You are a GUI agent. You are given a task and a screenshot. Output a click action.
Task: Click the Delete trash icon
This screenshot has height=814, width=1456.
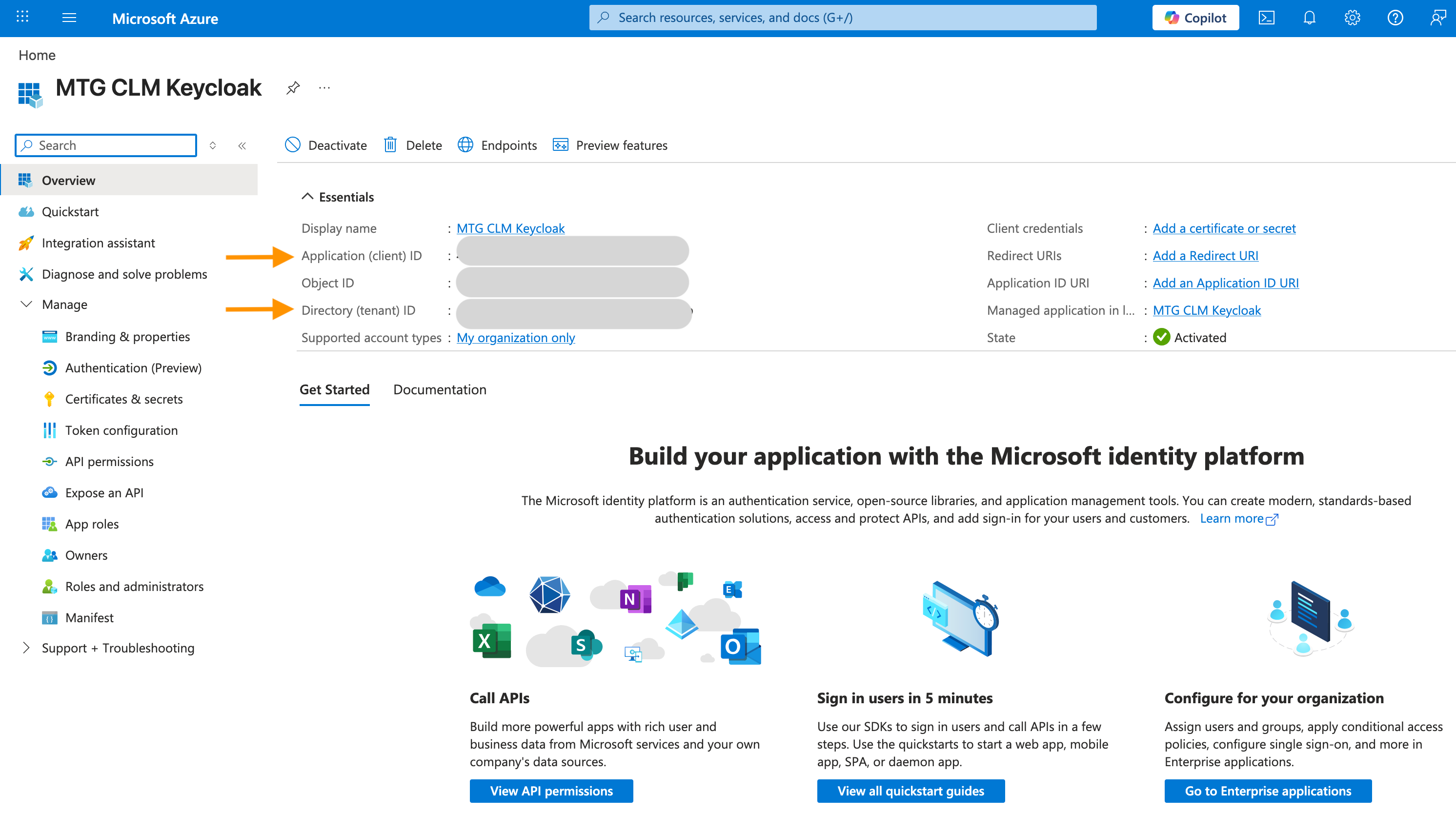390,145
